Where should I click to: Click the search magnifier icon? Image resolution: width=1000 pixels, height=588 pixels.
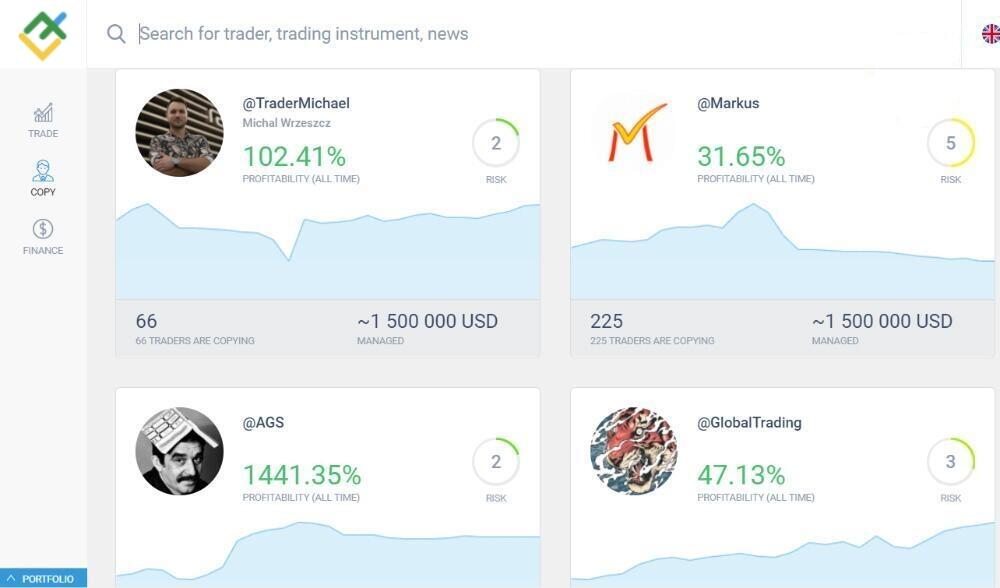tap(116, 34)
